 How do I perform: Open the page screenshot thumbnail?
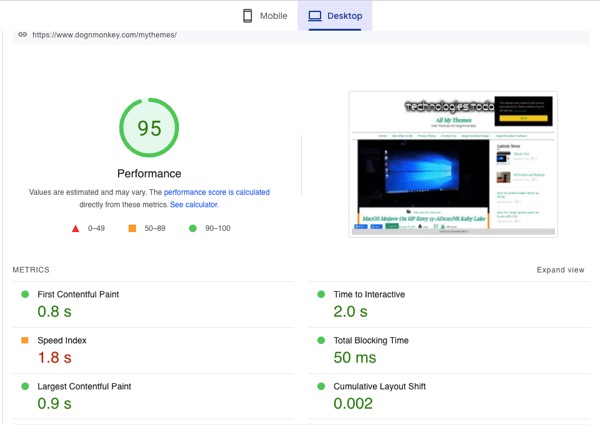(x=452, y=164)
